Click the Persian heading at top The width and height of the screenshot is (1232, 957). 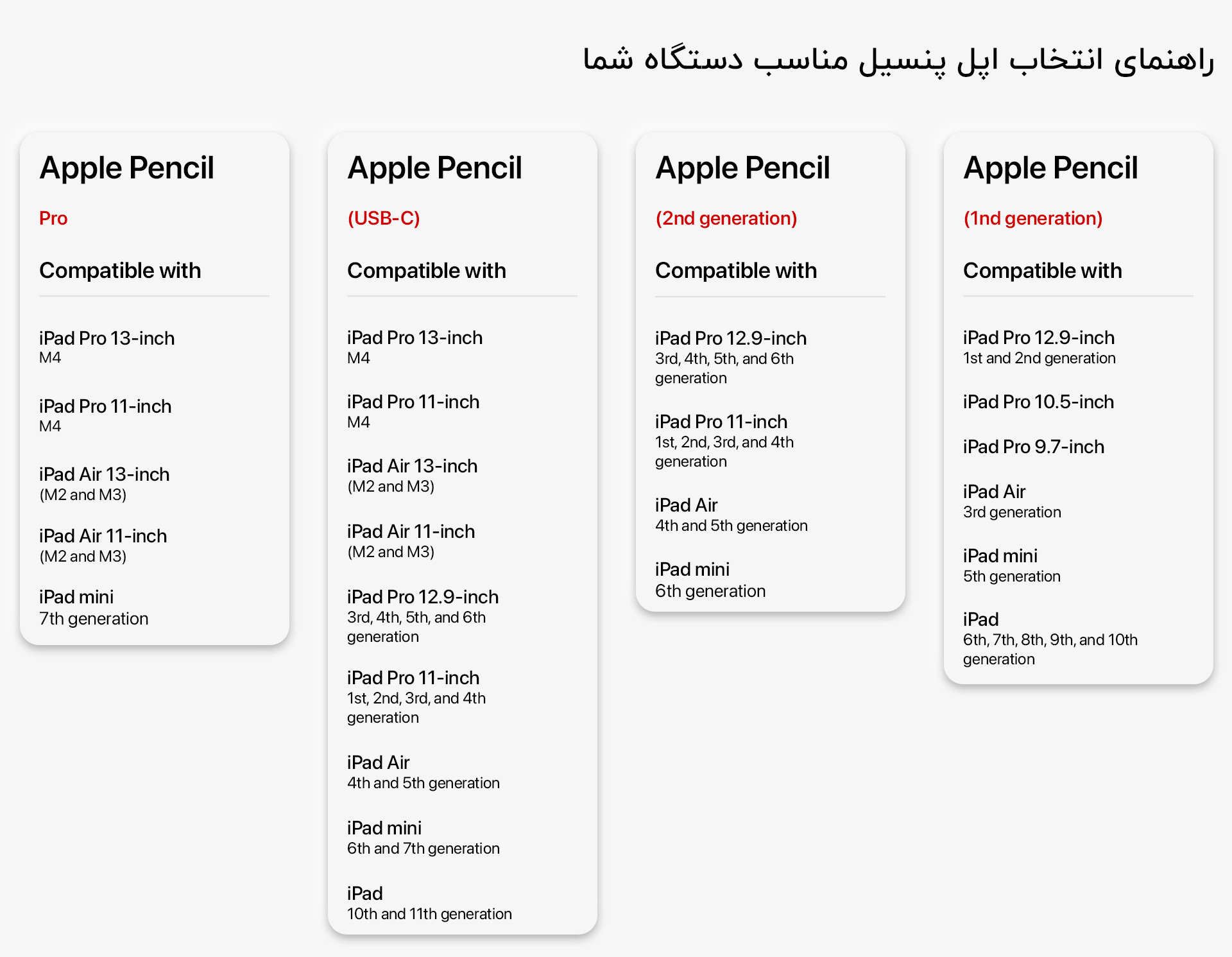[x=898, y=60]
